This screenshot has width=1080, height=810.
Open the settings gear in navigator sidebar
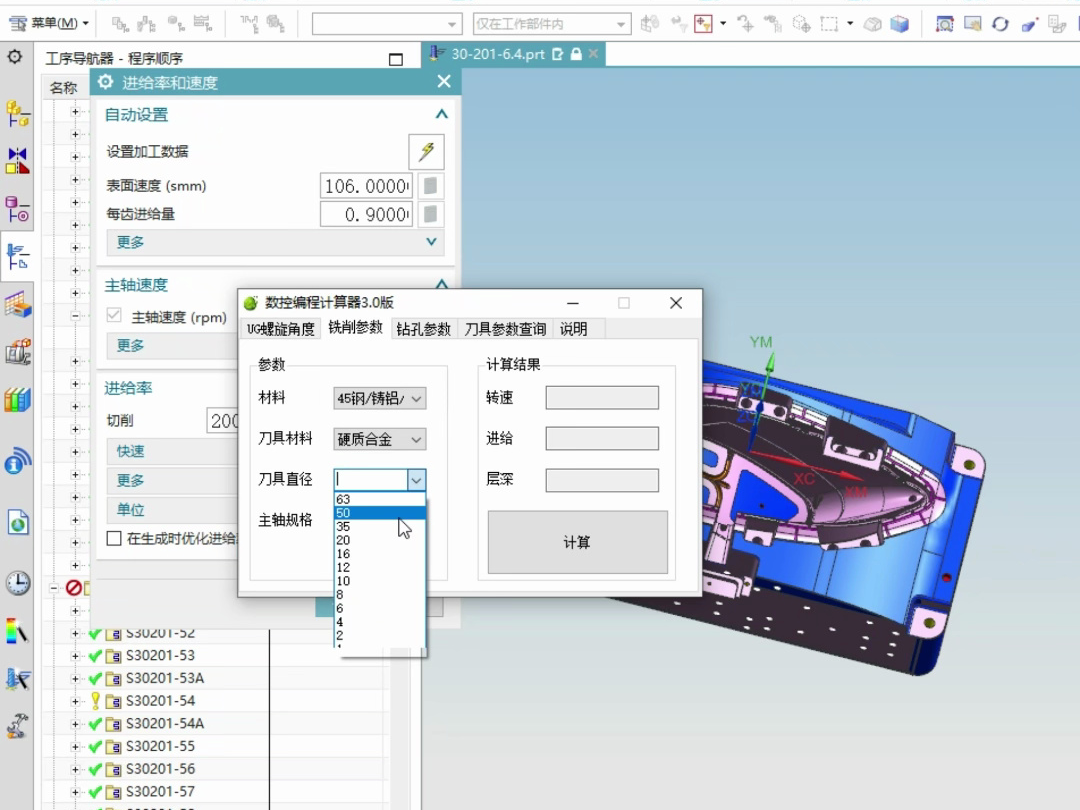click(14, 56)
